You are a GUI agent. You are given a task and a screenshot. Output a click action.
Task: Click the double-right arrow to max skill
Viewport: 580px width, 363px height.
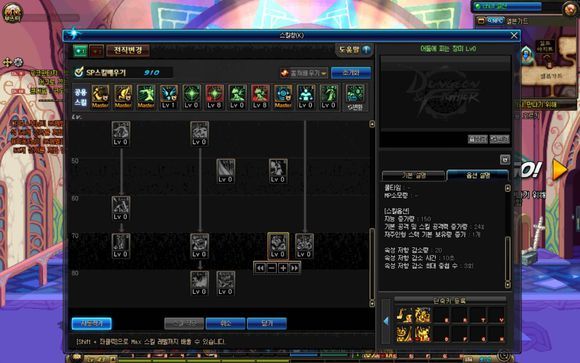point(294,268)
